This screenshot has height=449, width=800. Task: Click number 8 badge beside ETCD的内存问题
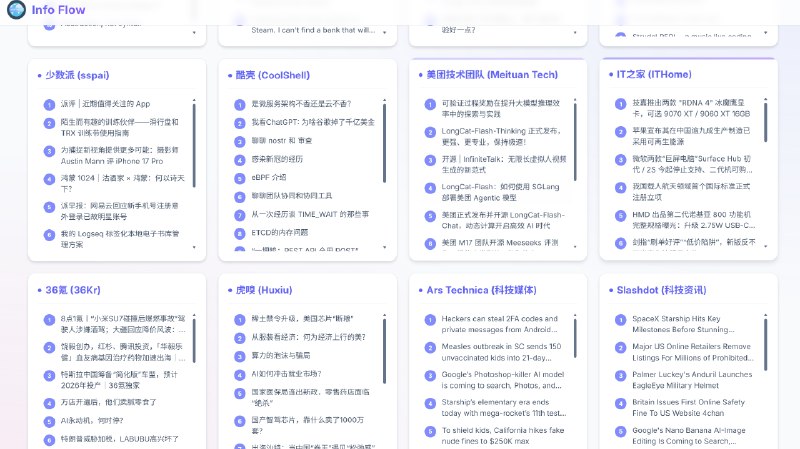[x=240, y=234]
